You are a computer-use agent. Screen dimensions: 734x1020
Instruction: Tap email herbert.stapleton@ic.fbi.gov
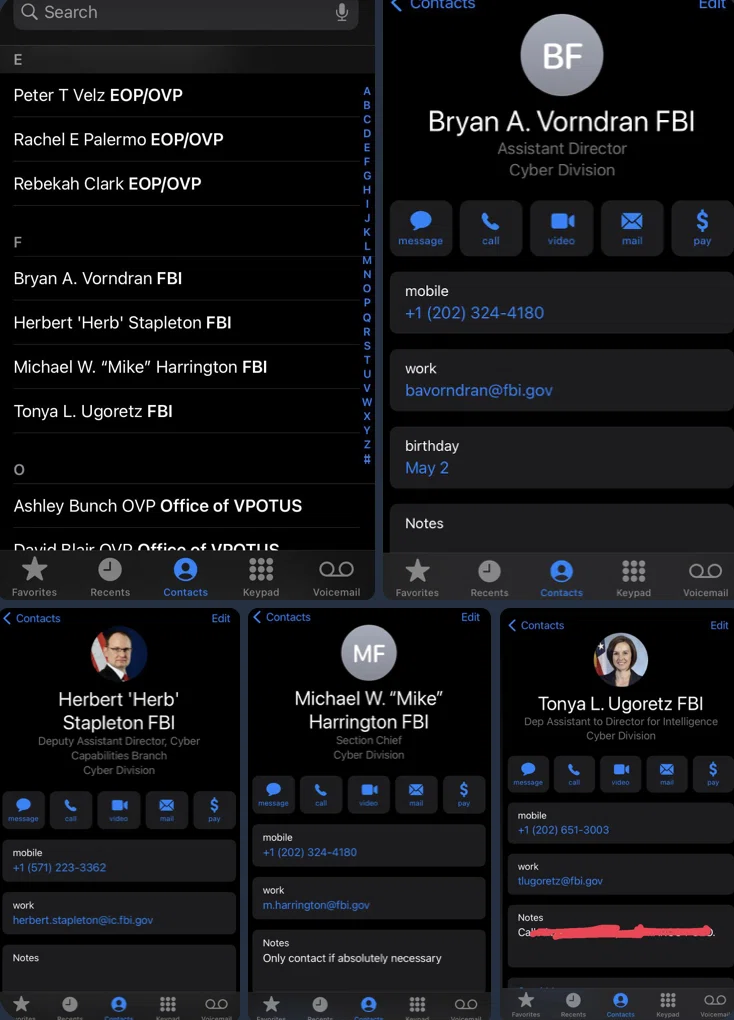(x=83, y=920)
